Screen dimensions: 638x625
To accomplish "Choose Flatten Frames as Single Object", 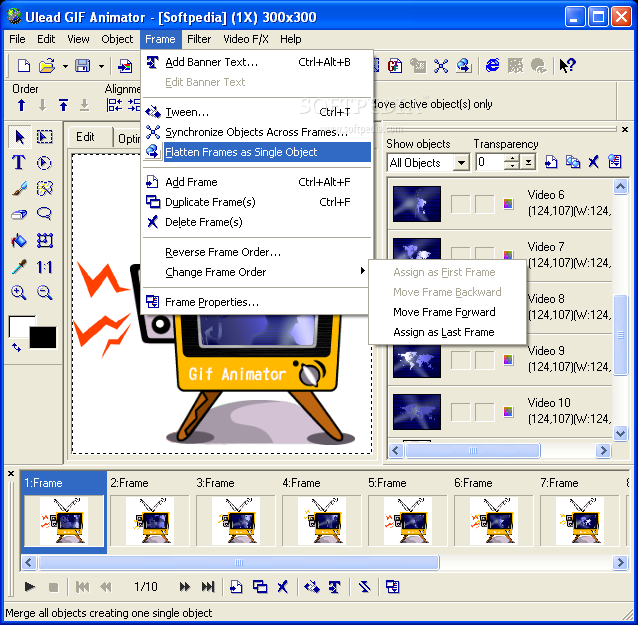I will coord(257,152).
